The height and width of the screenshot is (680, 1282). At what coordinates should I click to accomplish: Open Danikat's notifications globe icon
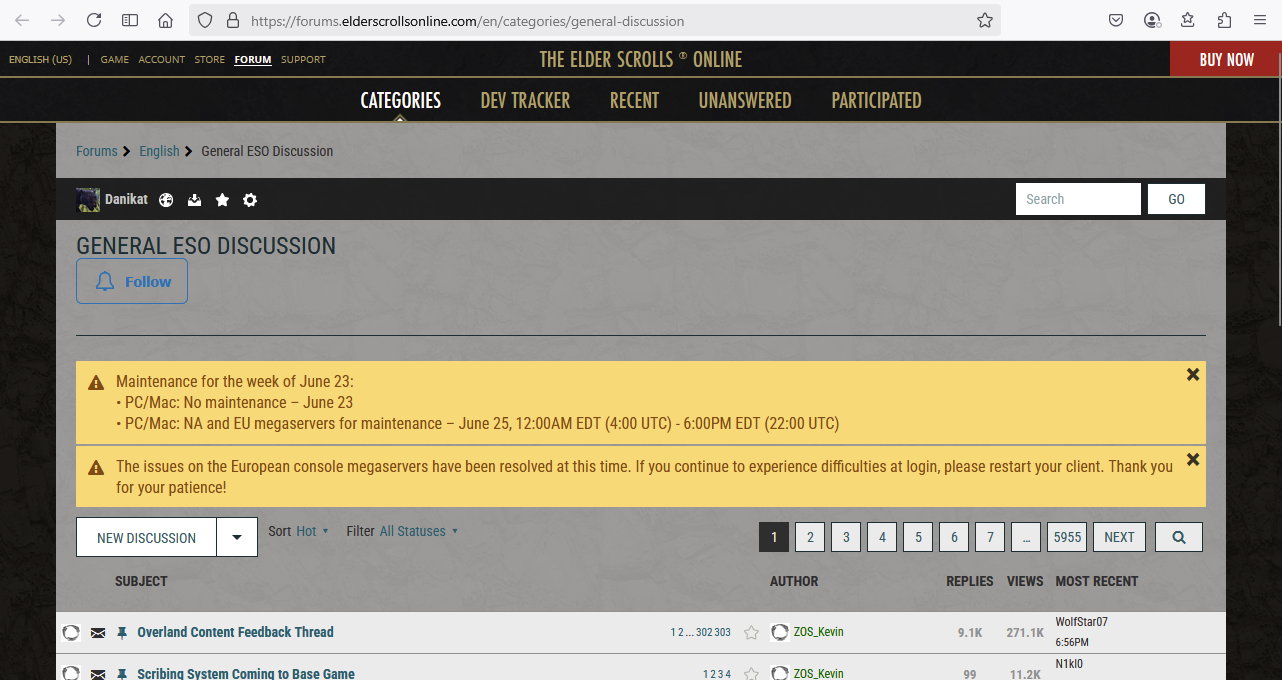(x=166, y=200)
